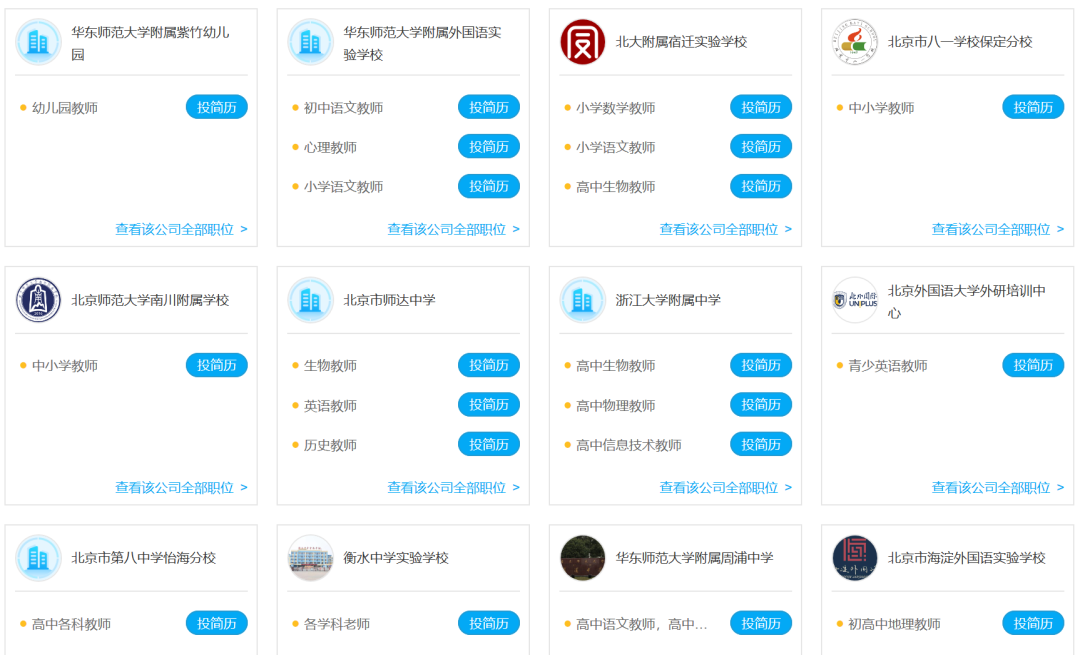Click 投简历 next to 初中语文教师
Image resolution: width=1080 pixels, height=655 pixels.
click(x=489, y=107)
